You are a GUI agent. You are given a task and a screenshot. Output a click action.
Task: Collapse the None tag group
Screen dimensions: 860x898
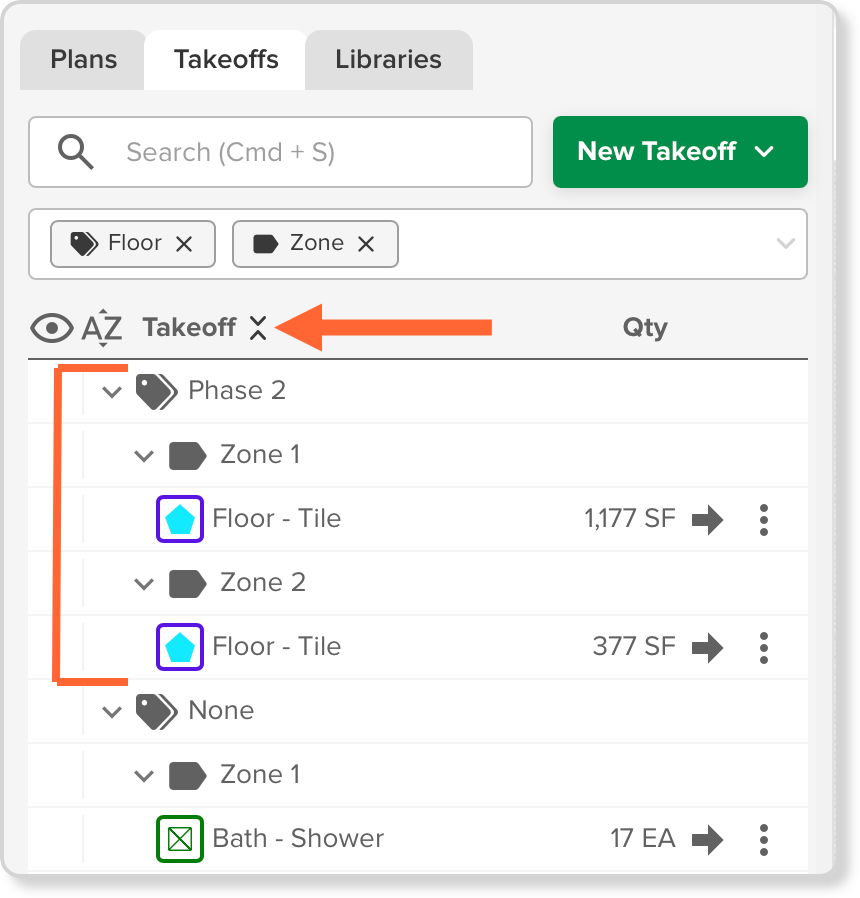[x=112, y=712]
